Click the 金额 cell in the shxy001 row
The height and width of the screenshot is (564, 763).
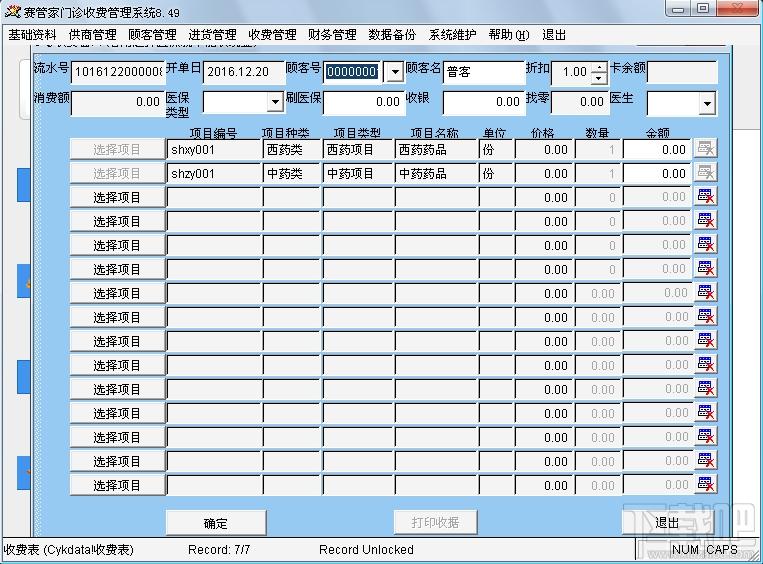click(x=657, y=149)
